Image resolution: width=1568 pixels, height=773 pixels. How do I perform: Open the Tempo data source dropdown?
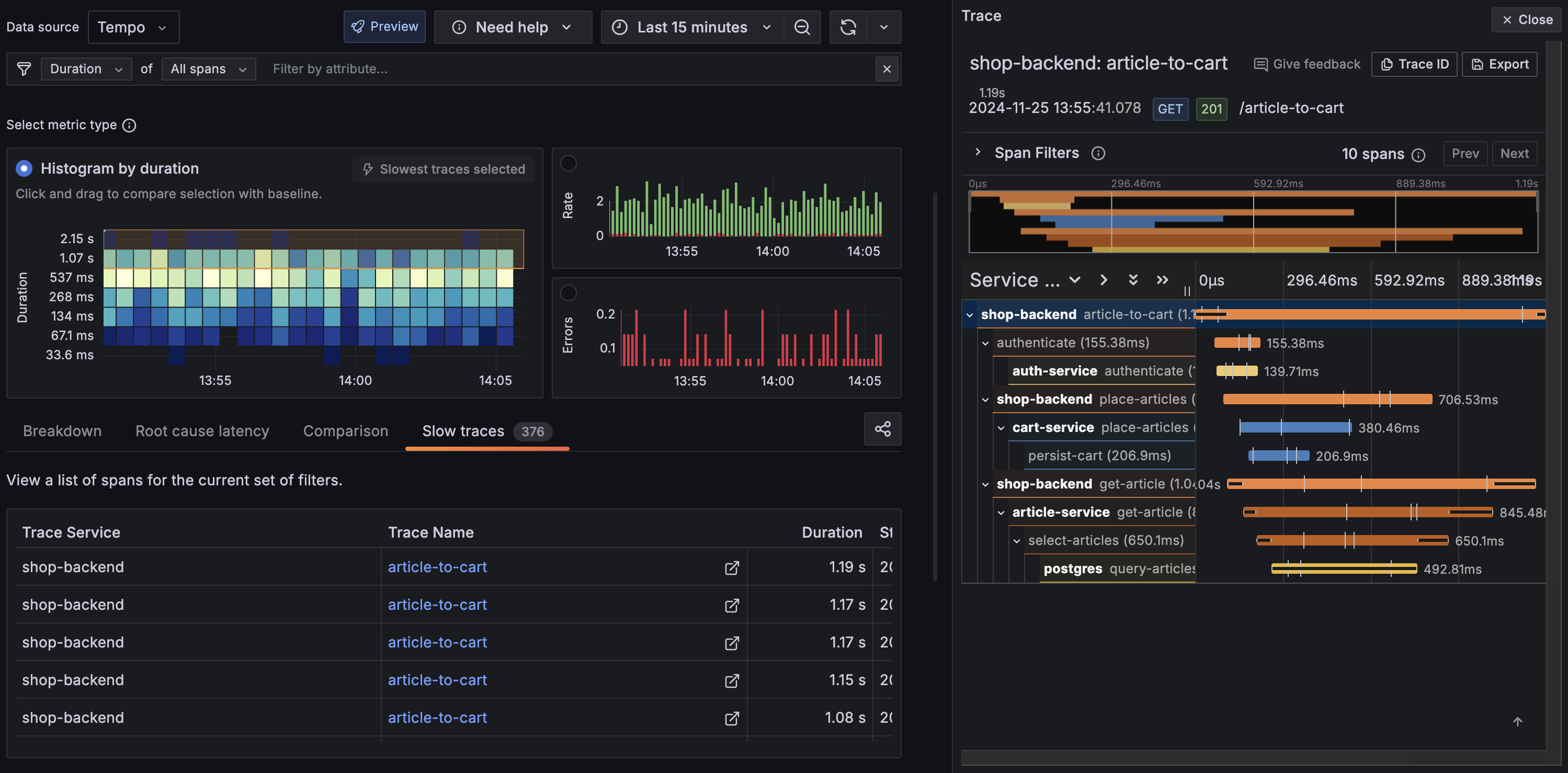pyautogui.click(x=133, y=27)
